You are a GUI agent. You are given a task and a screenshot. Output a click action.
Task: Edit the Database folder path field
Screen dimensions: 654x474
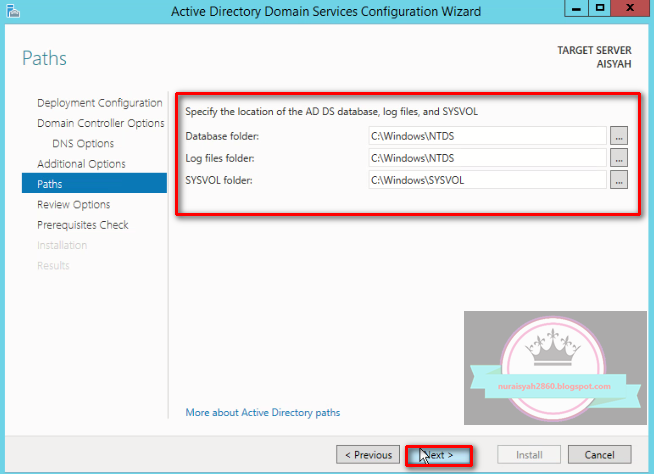point(487,136)
